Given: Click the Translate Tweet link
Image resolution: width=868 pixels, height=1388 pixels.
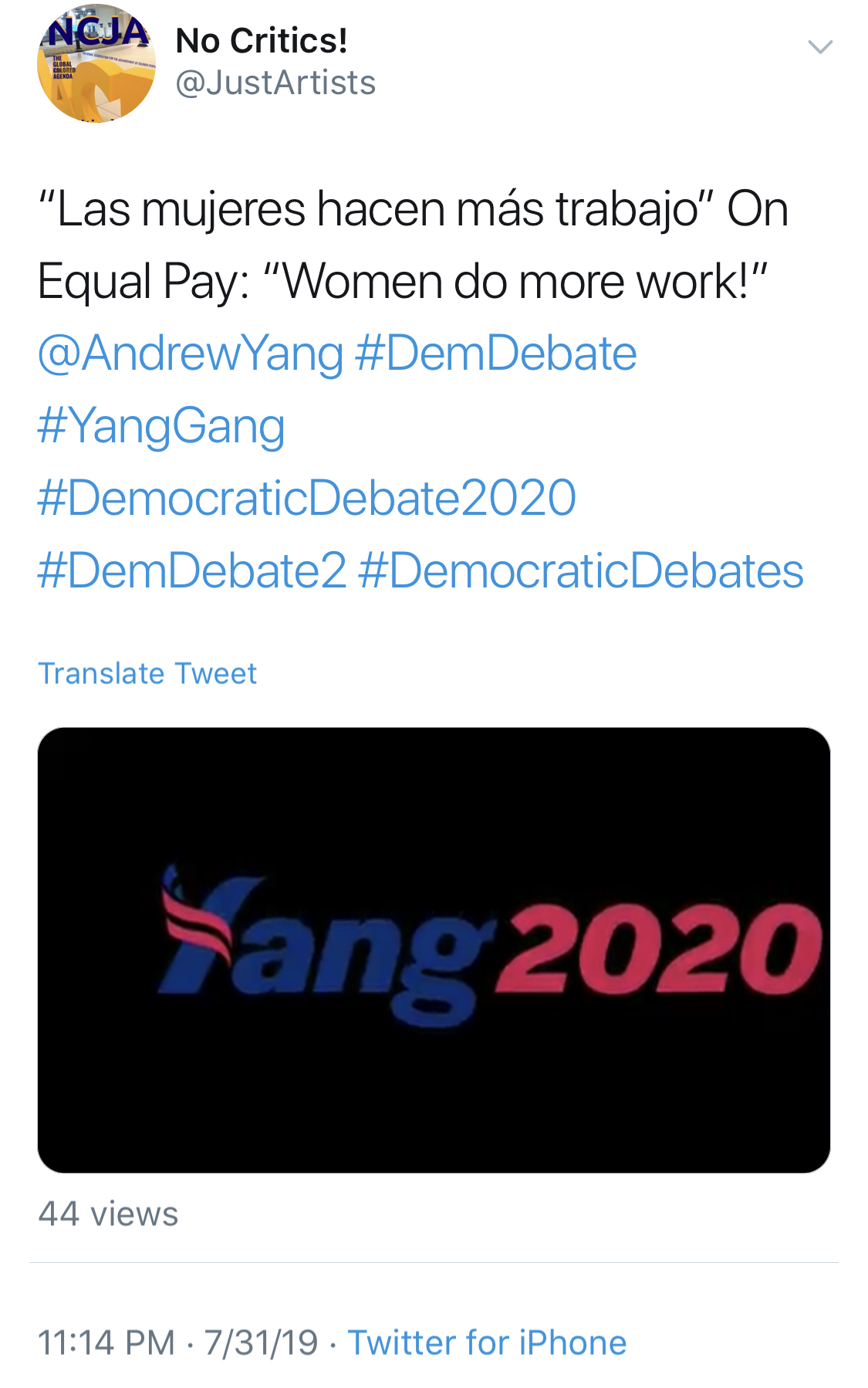Looking at the screenshot, I should (147, 673).
